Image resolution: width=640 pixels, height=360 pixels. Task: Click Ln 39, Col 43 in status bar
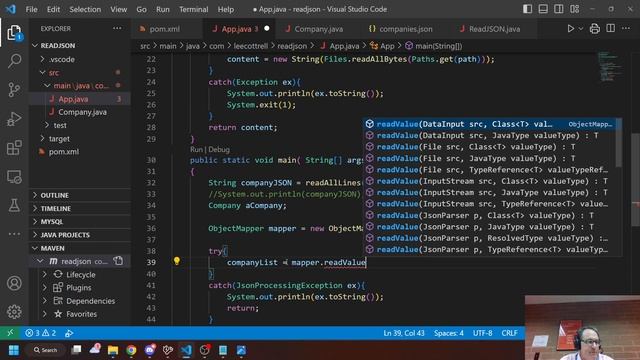coord(404,333)
